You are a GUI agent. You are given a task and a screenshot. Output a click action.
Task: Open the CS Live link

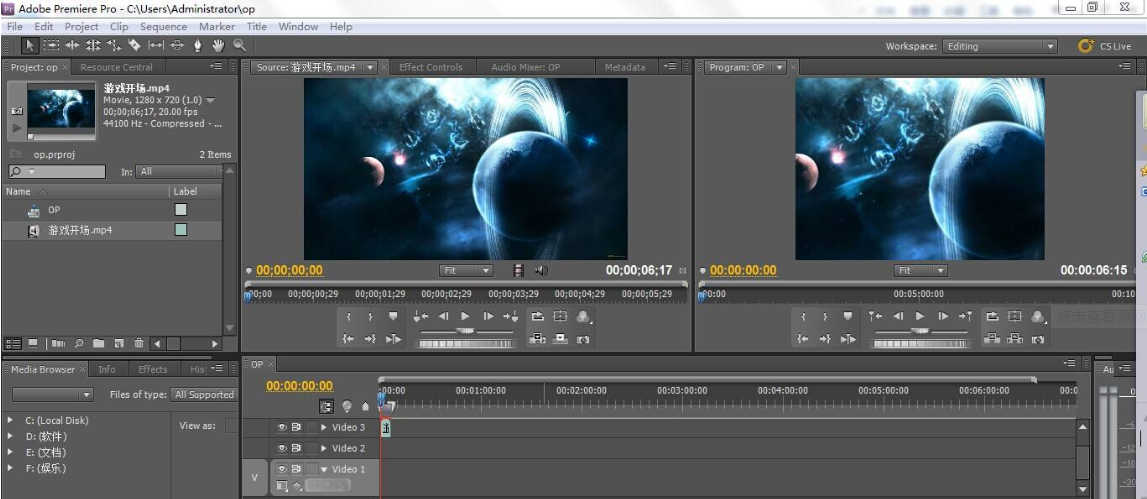(x=1105, y=46)
